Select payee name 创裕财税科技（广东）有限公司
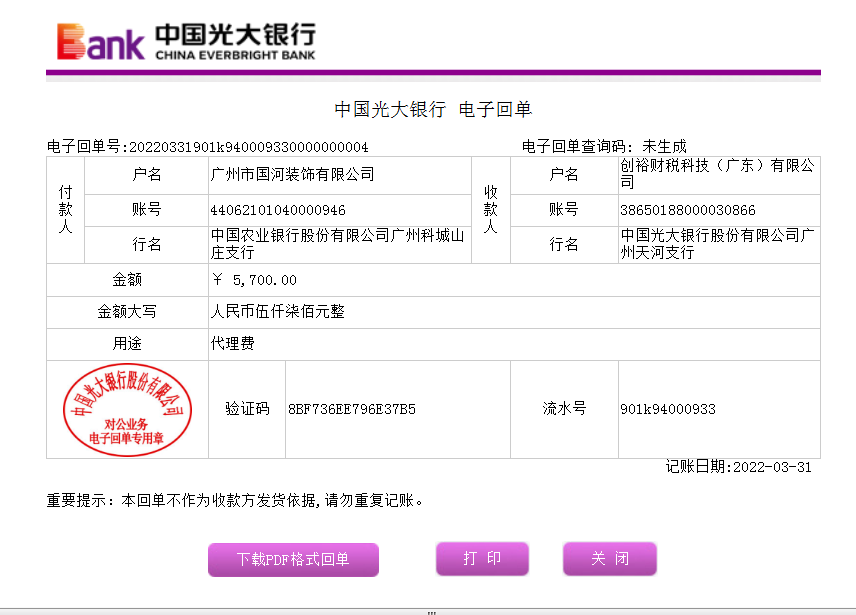 [x=717, y=174]
